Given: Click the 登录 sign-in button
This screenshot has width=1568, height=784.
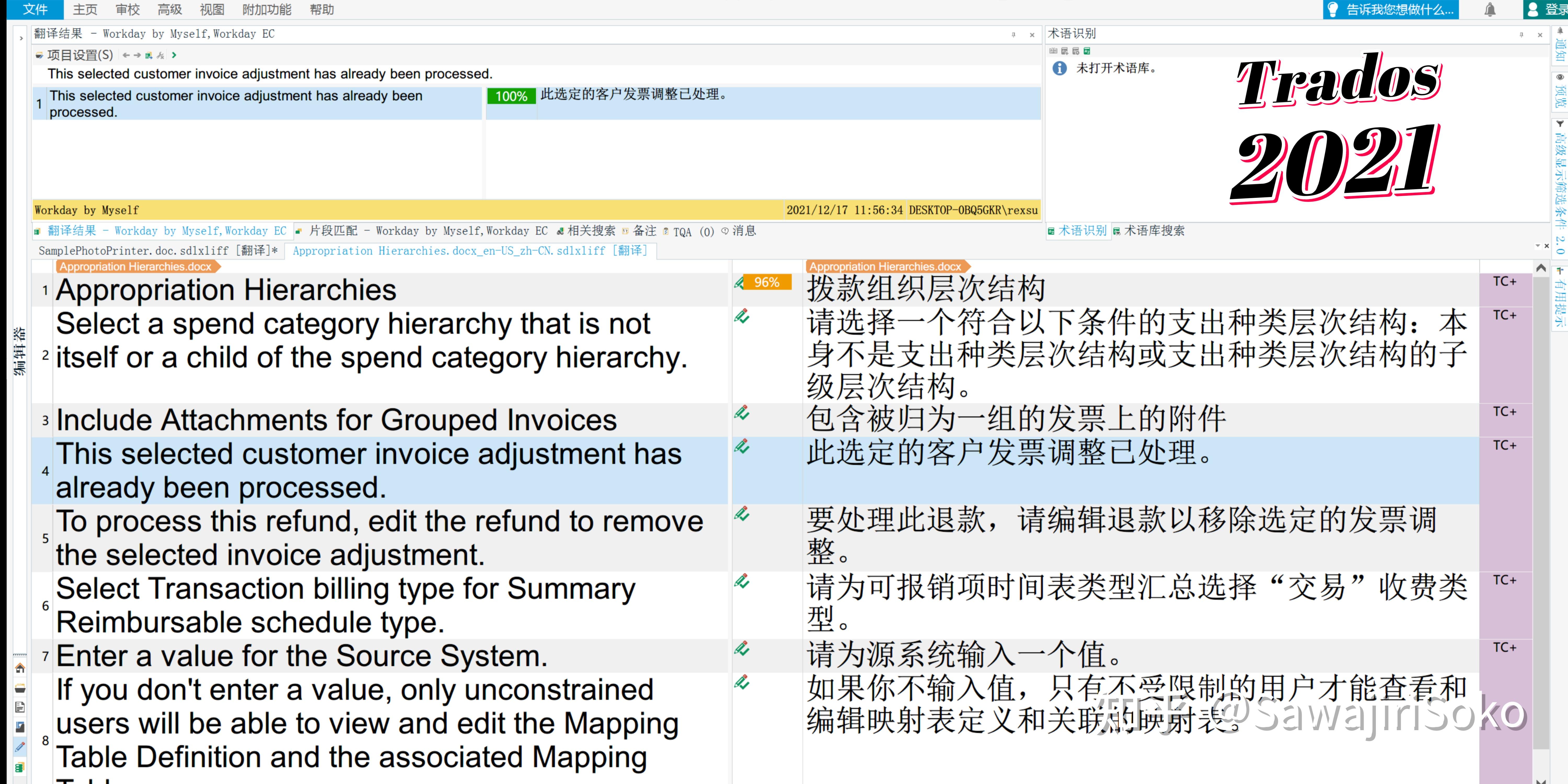Looking at the screenshot, I should tap(1546, 10).
